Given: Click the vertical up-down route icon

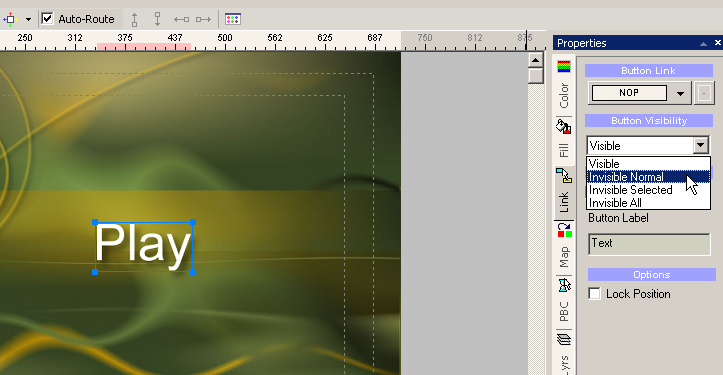Looking at the screenshot, I should coord(134,19).
